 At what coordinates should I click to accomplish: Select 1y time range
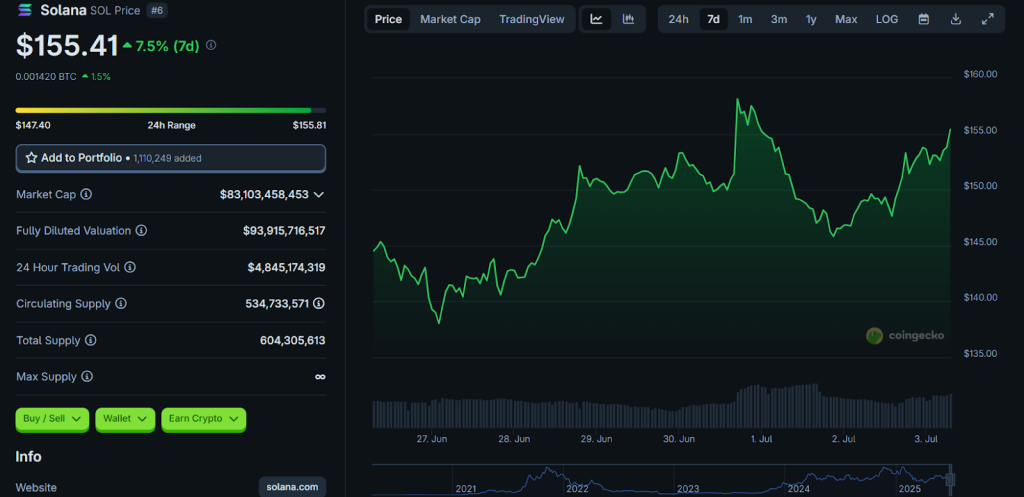click(x=811, y=19)
